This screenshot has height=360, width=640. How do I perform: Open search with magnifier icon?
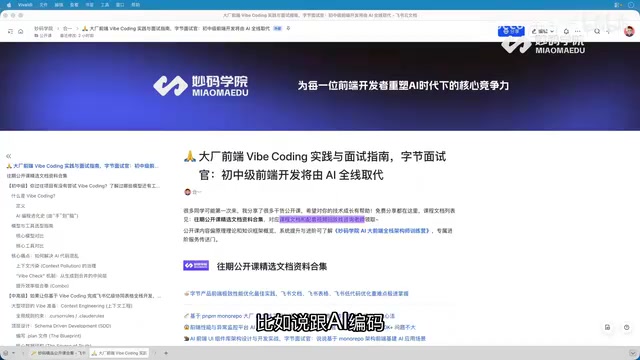click(x=597, y=31)
